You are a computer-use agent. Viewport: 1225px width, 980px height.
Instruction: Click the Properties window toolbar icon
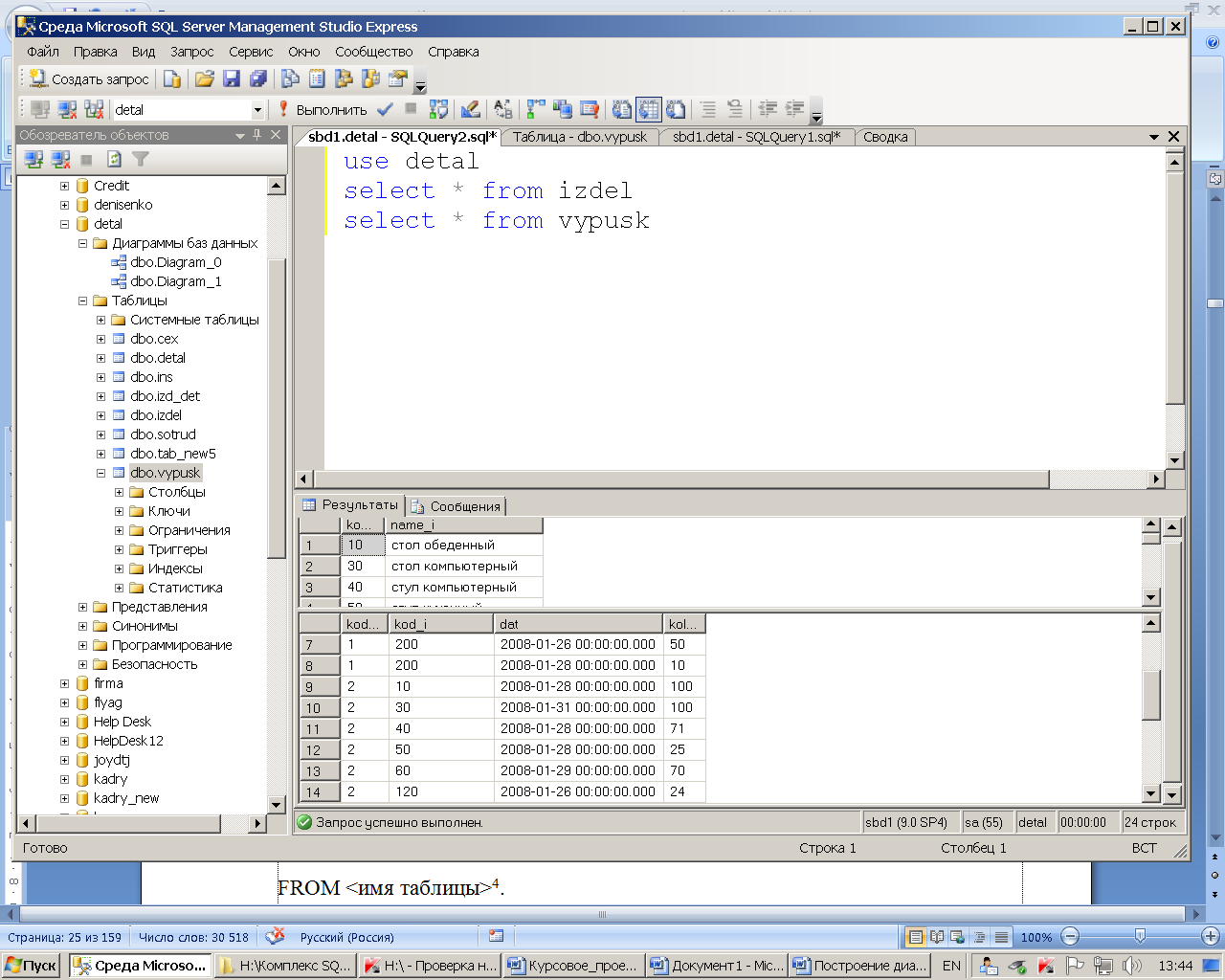pyautogui.click(x=398, y=78)
